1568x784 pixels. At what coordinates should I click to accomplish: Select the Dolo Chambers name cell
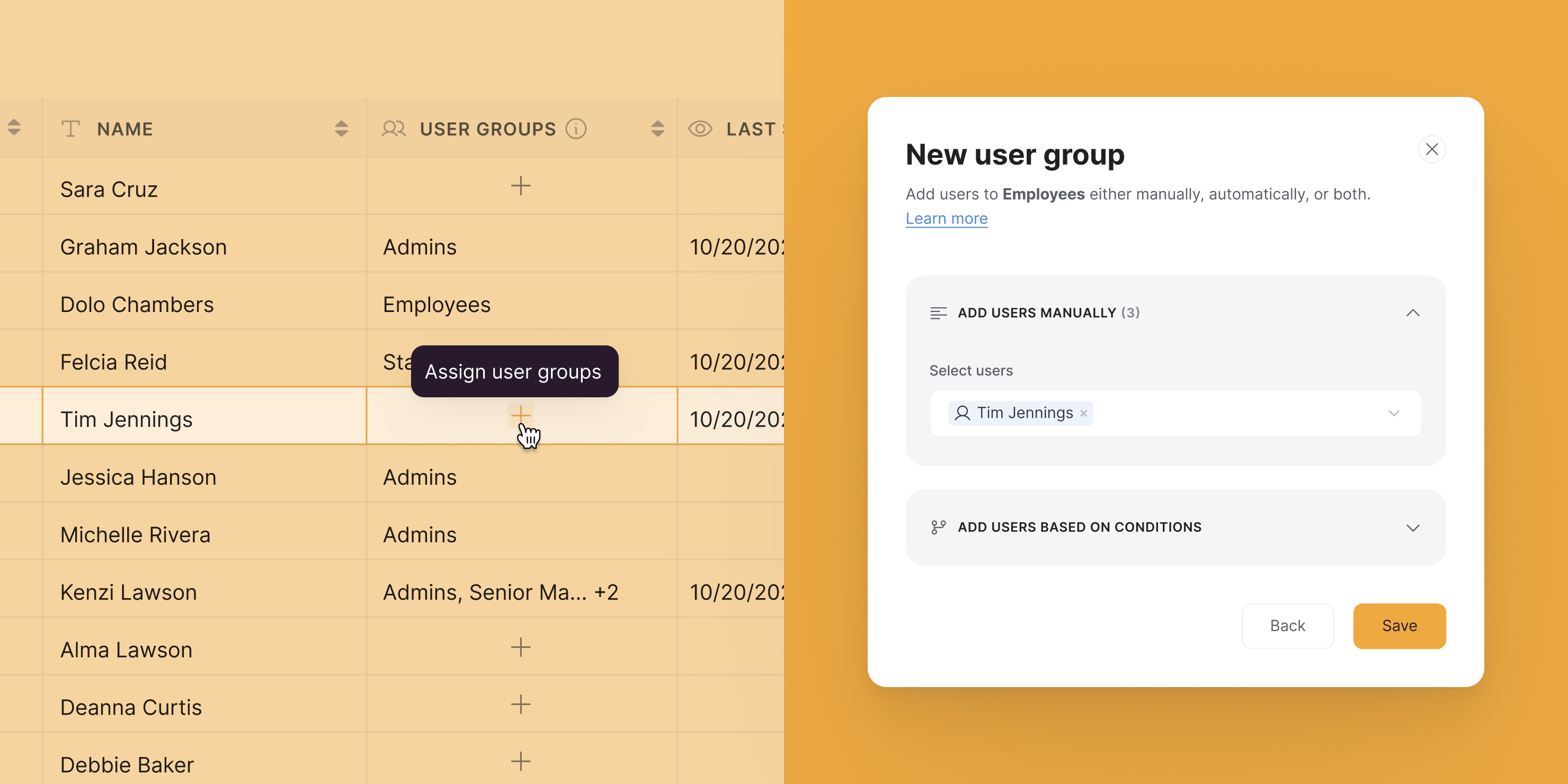coord(204,301)
